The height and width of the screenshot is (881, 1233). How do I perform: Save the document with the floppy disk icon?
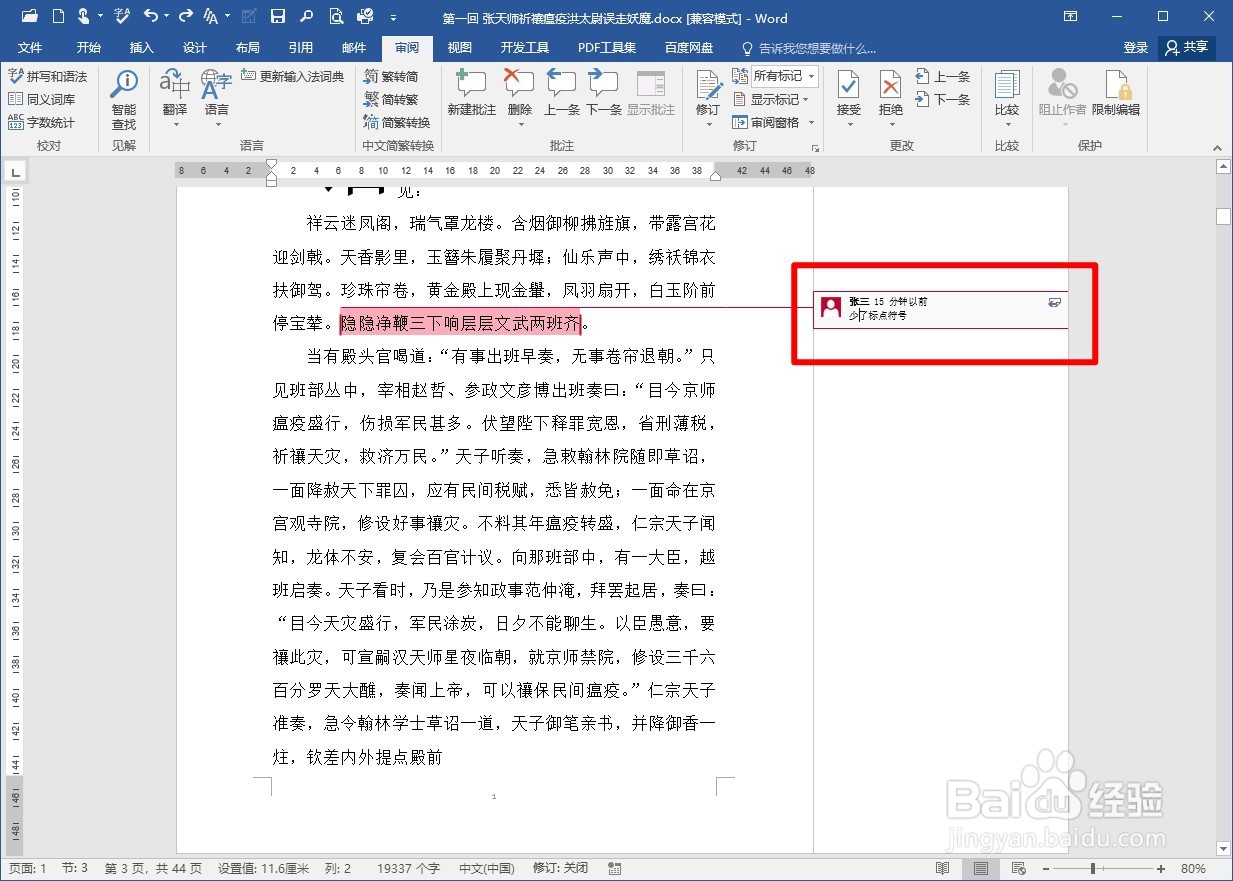point(278,17)
